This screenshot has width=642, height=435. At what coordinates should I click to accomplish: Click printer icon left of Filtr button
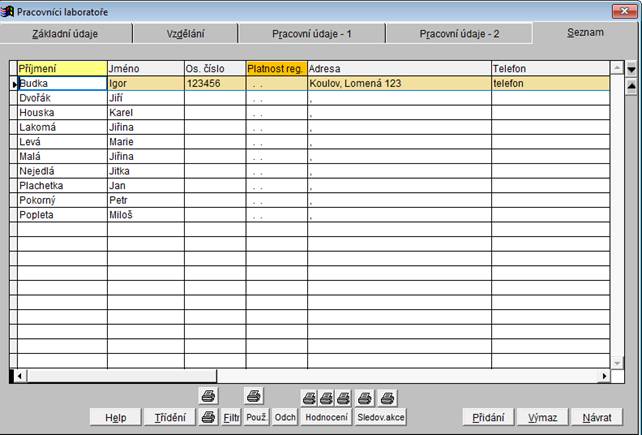point(208,417)
